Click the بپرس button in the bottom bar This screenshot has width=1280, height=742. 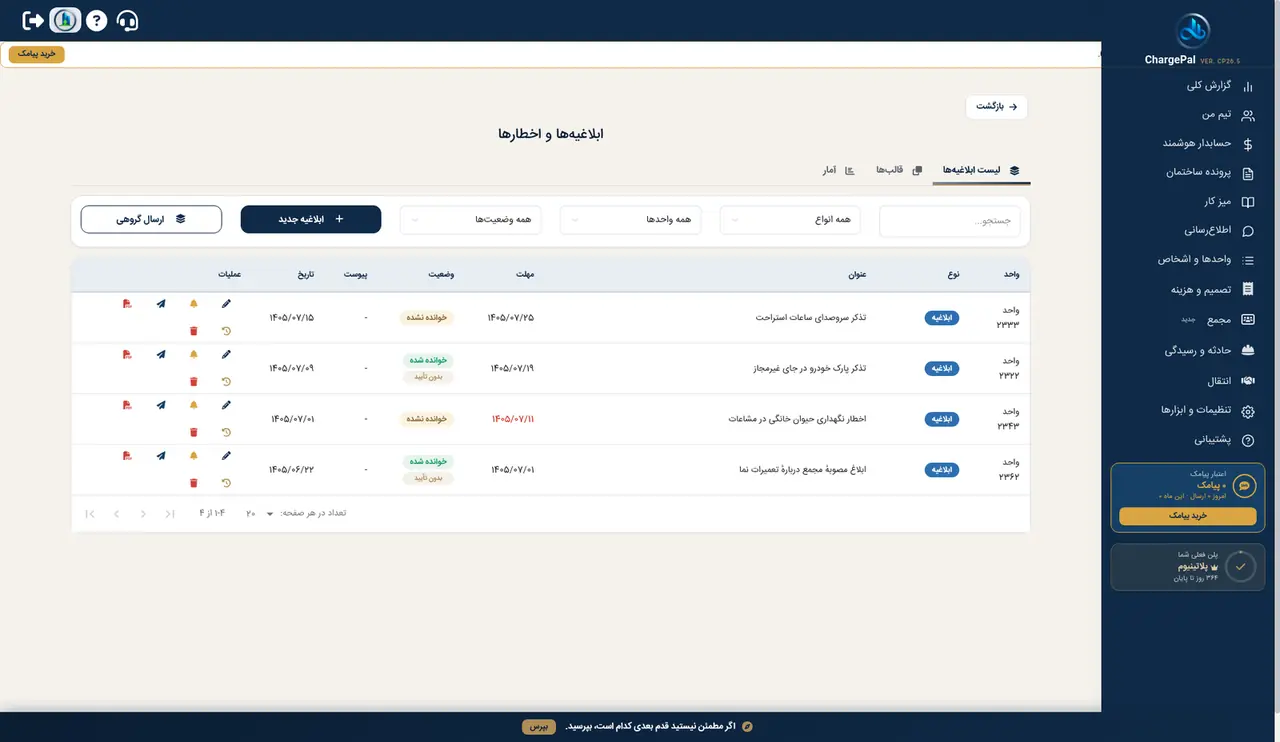point(539,726)
